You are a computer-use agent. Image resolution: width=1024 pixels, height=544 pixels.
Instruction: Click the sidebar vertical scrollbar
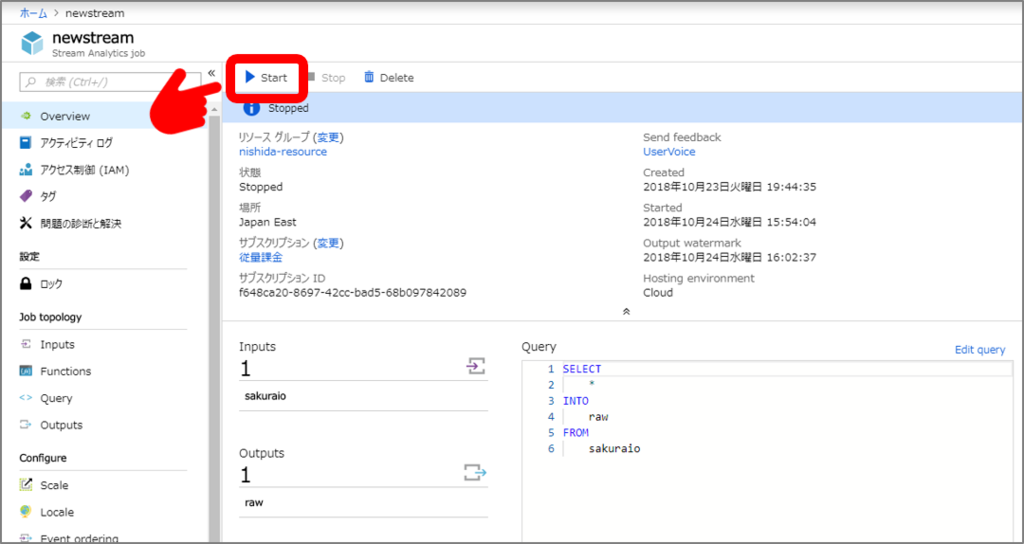(214, 327)
